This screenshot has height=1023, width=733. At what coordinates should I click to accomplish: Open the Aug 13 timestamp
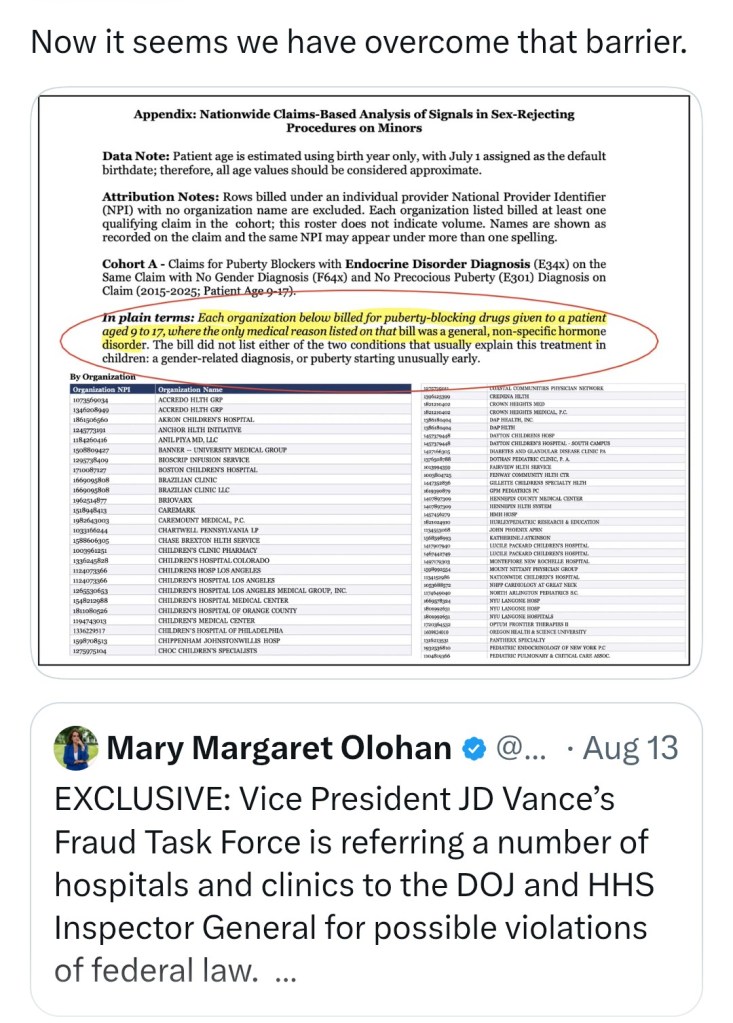(630, 748)
